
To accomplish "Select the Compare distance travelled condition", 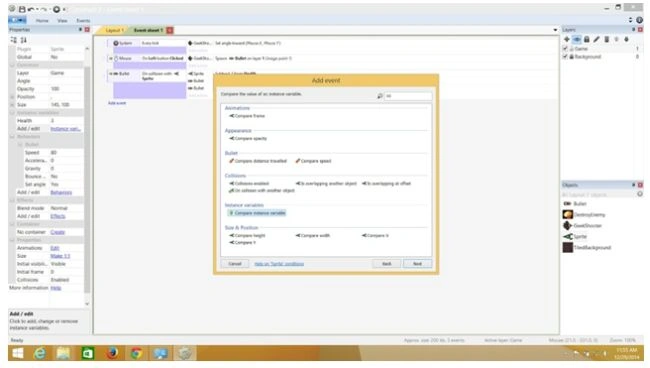I will point(258,161).
